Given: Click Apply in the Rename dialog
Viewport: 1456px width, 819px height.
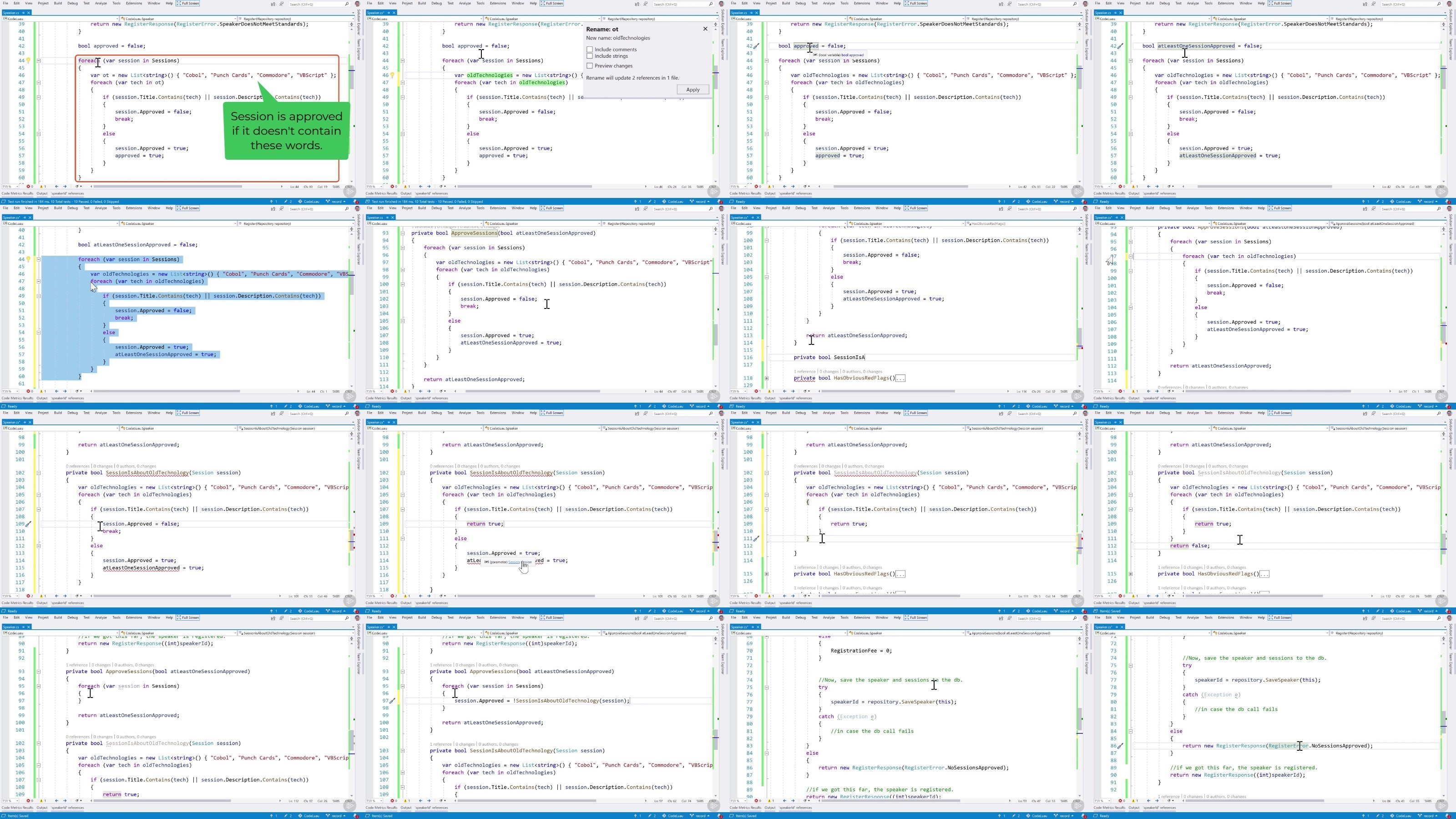Looking at the screenshot, I should click(x=693, y=90).
